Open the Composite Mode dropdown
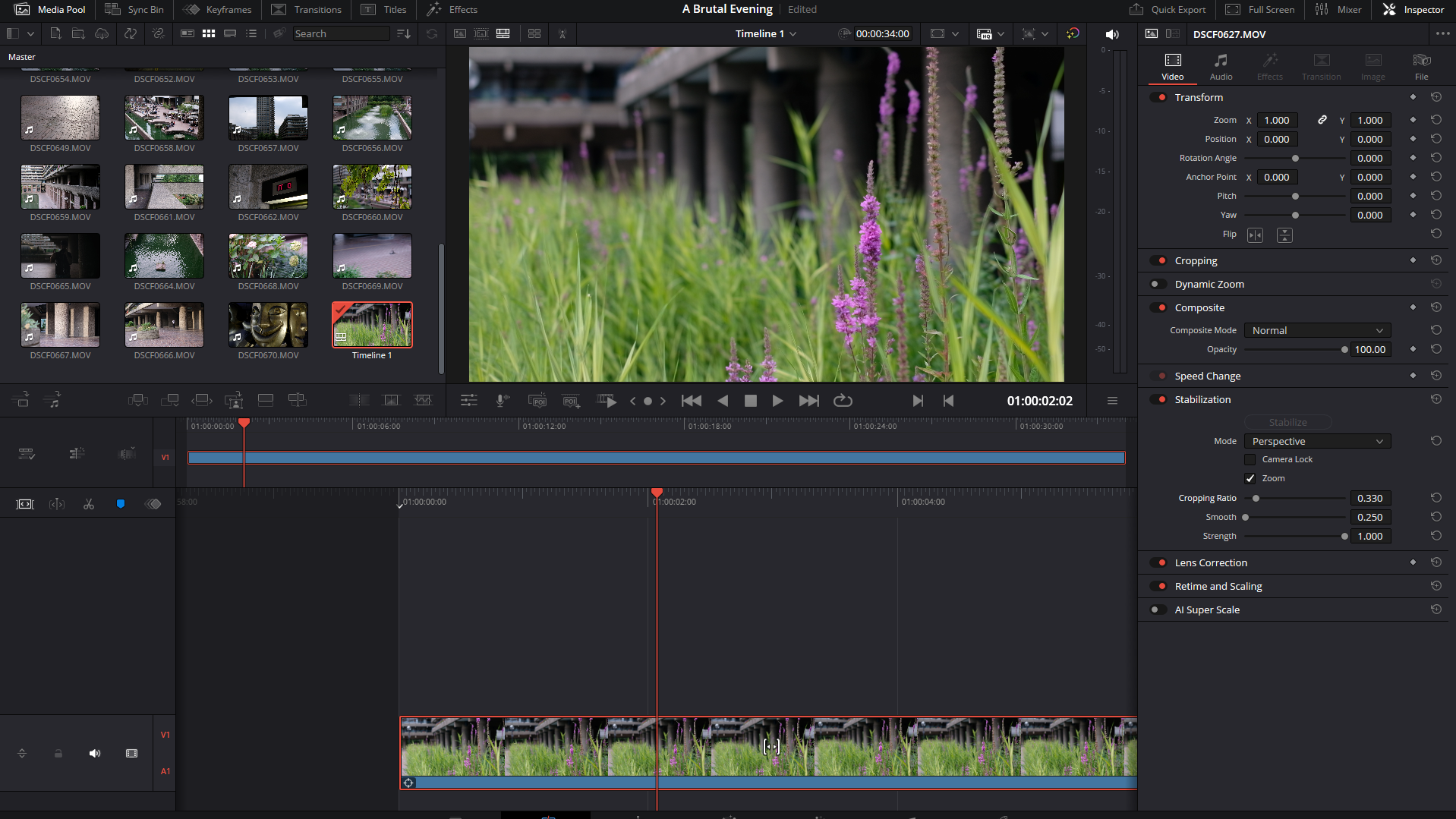Viewport: 1456px width, 819px height. 1317,330
